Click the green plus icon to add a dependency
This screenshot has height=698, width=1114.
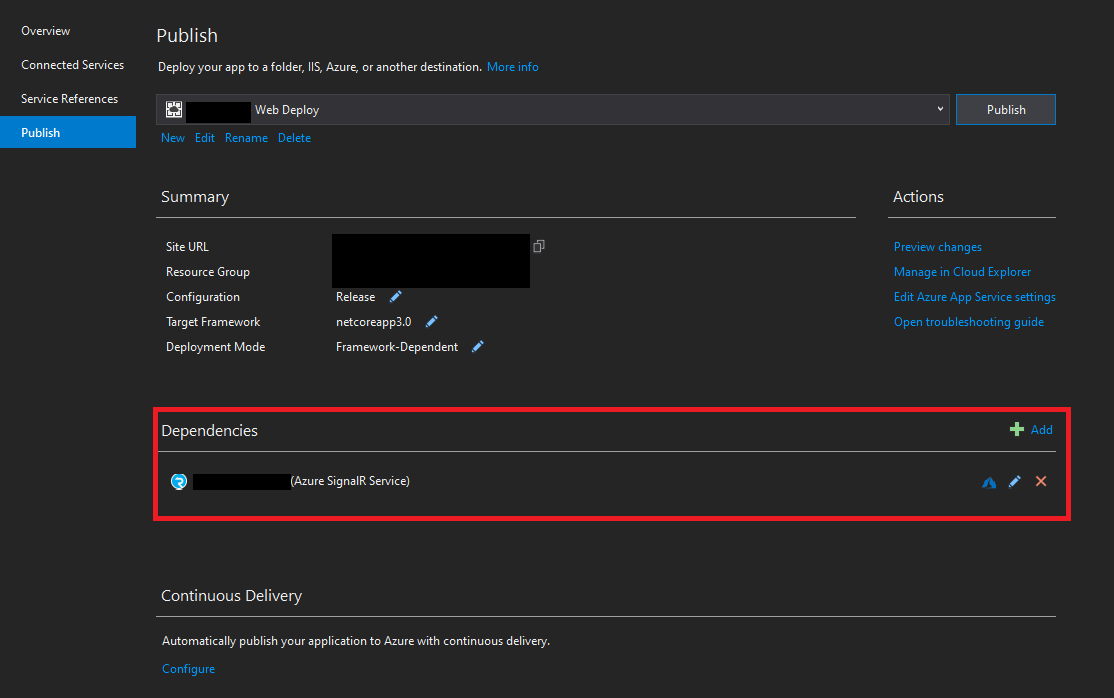[x=1014, y=429]
